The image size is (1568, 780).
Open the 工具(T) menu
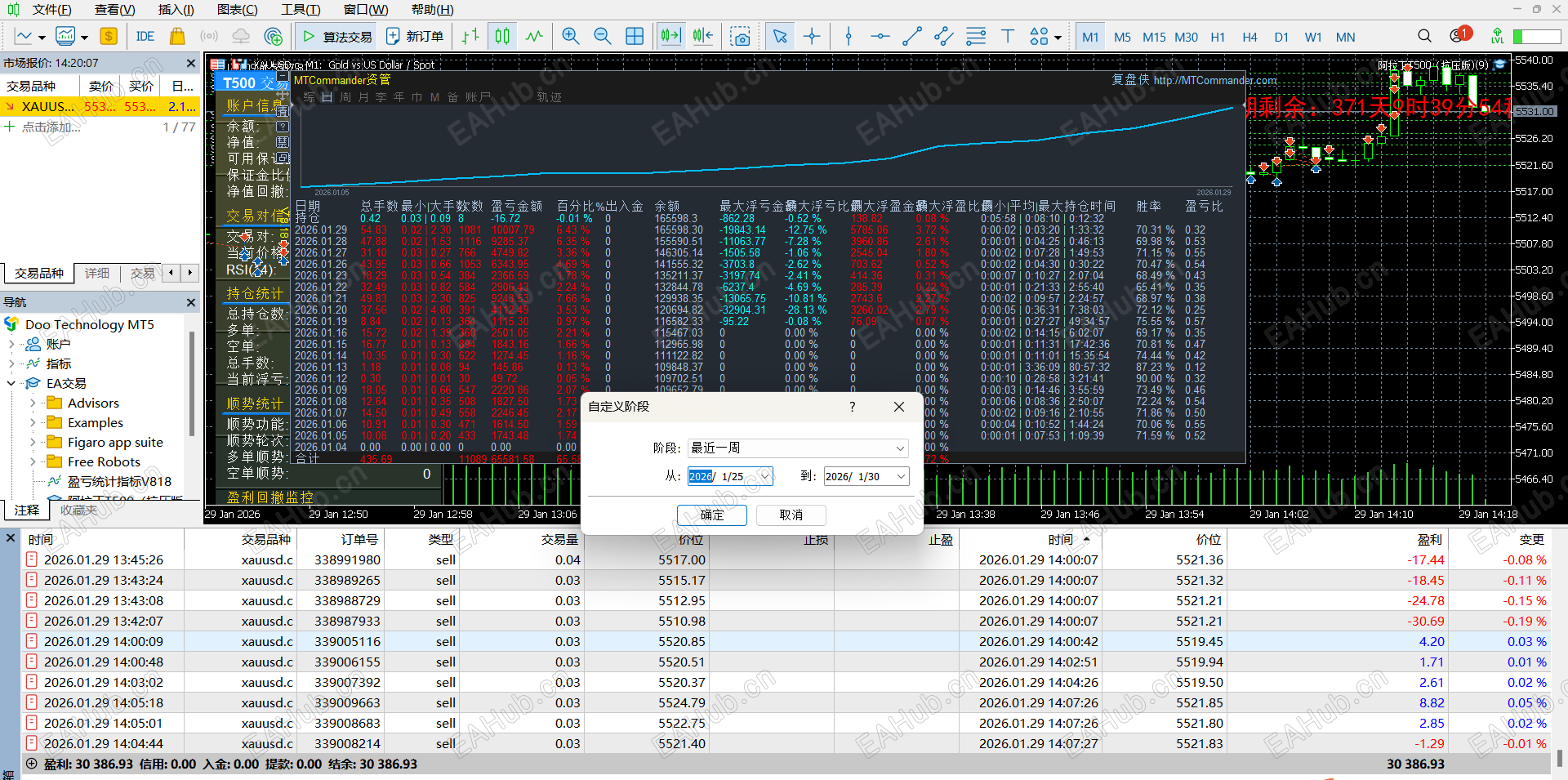click(x=300, y=10)
